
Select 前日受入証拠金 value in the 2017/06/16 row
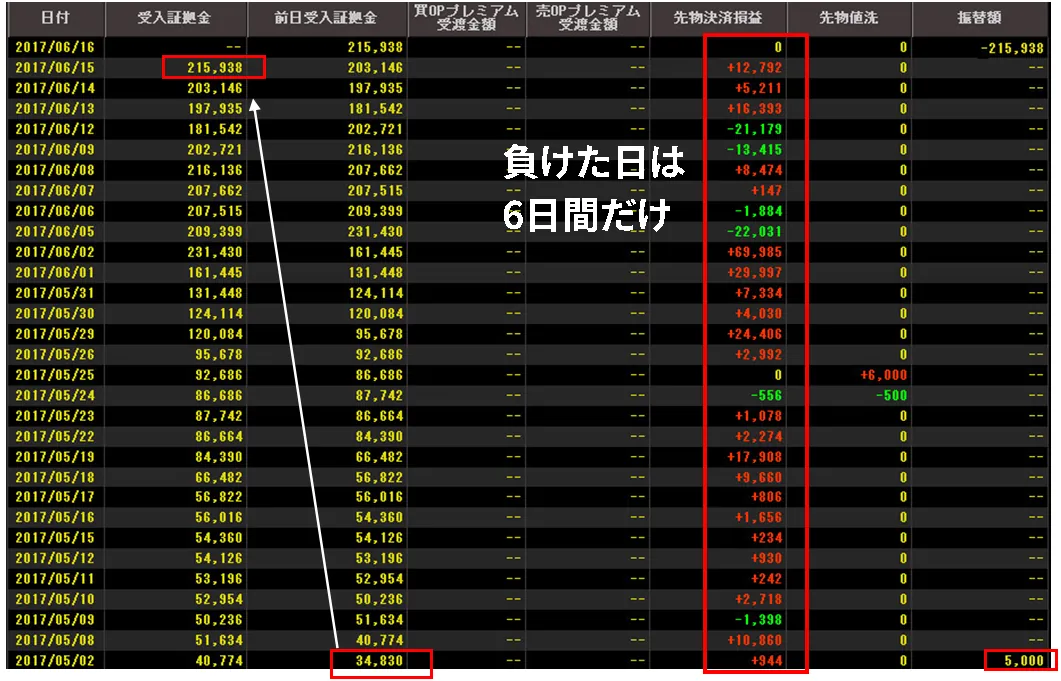click(375, 47)
